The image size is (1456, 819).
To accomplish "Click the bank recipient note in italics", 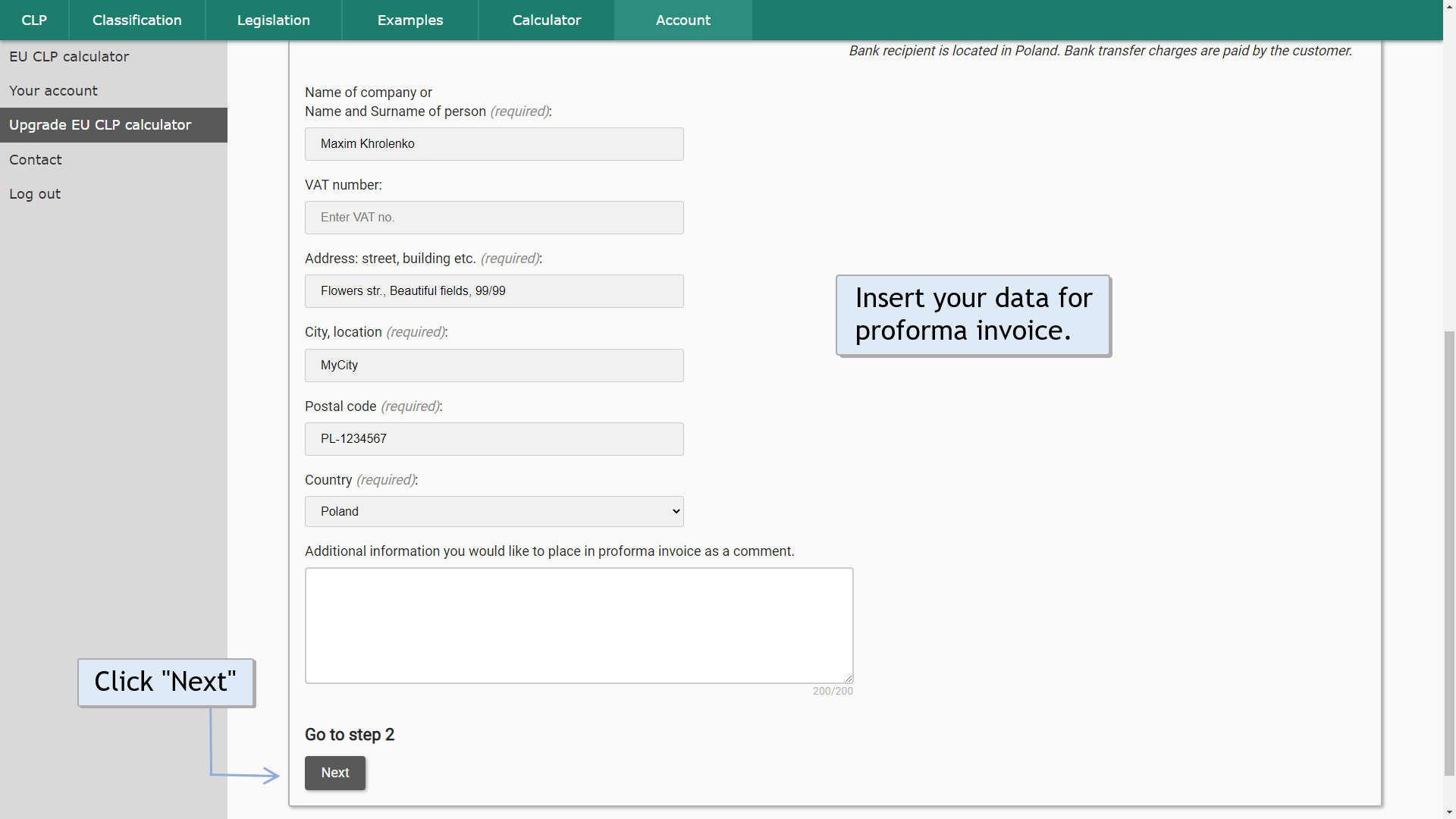I will 1100,51.
